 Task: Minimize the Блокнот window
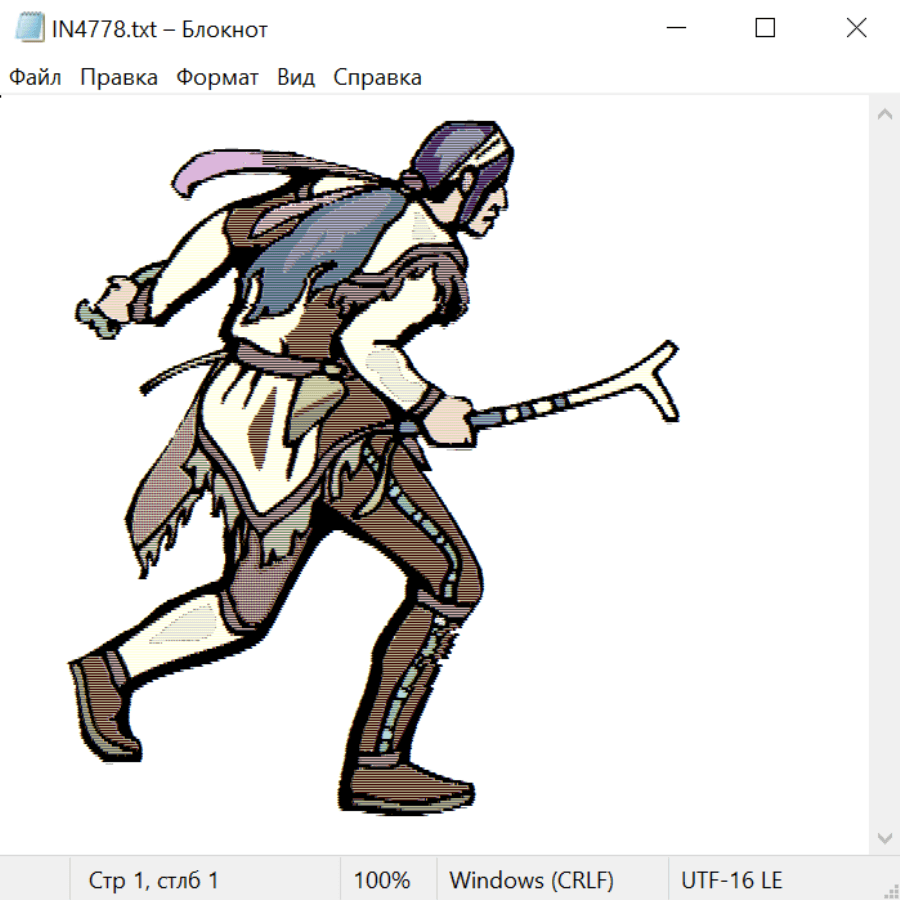[675, 29]
